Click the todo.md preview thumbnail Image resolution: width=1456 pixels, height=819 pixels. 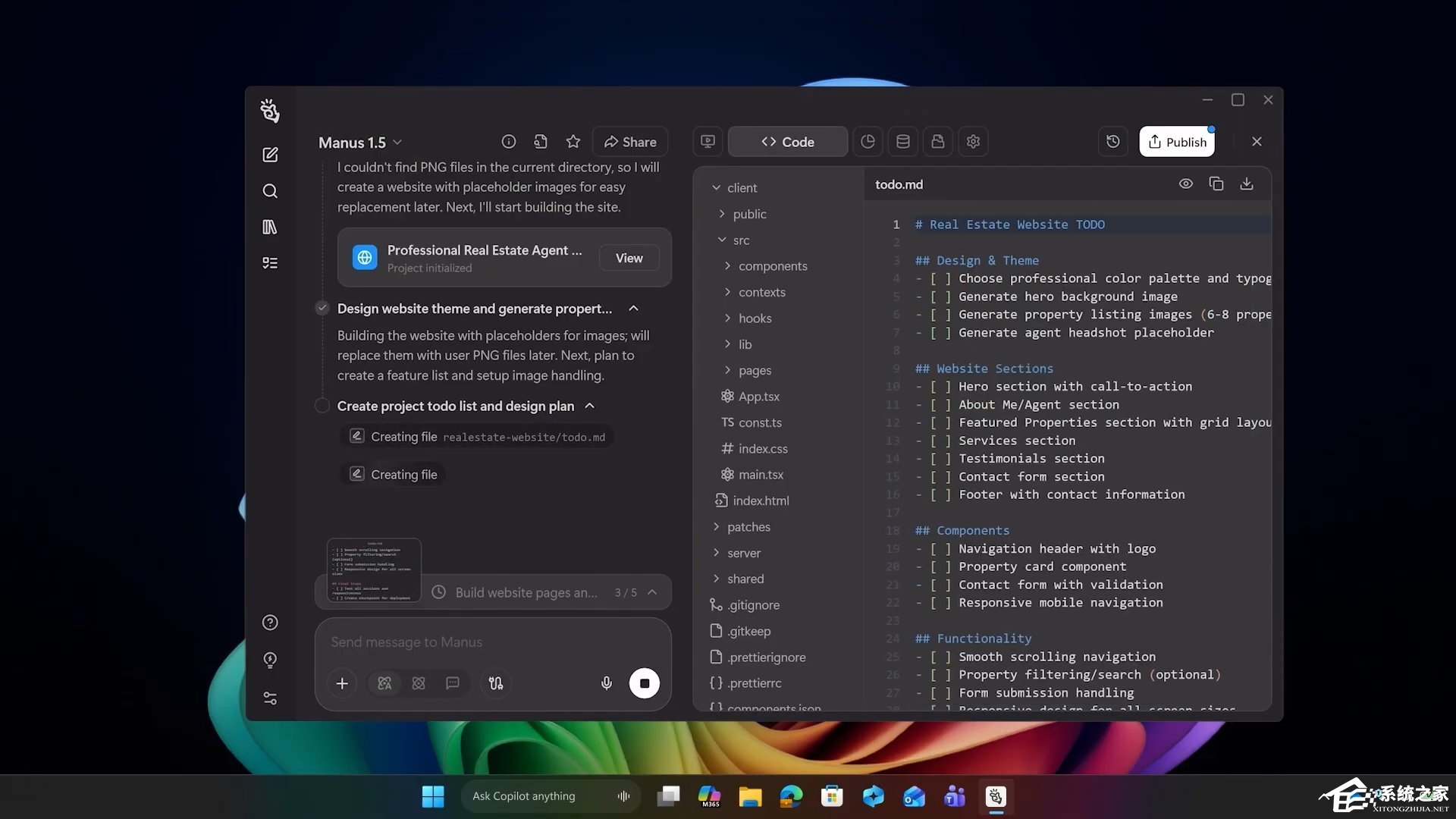[x=374, y=570]
